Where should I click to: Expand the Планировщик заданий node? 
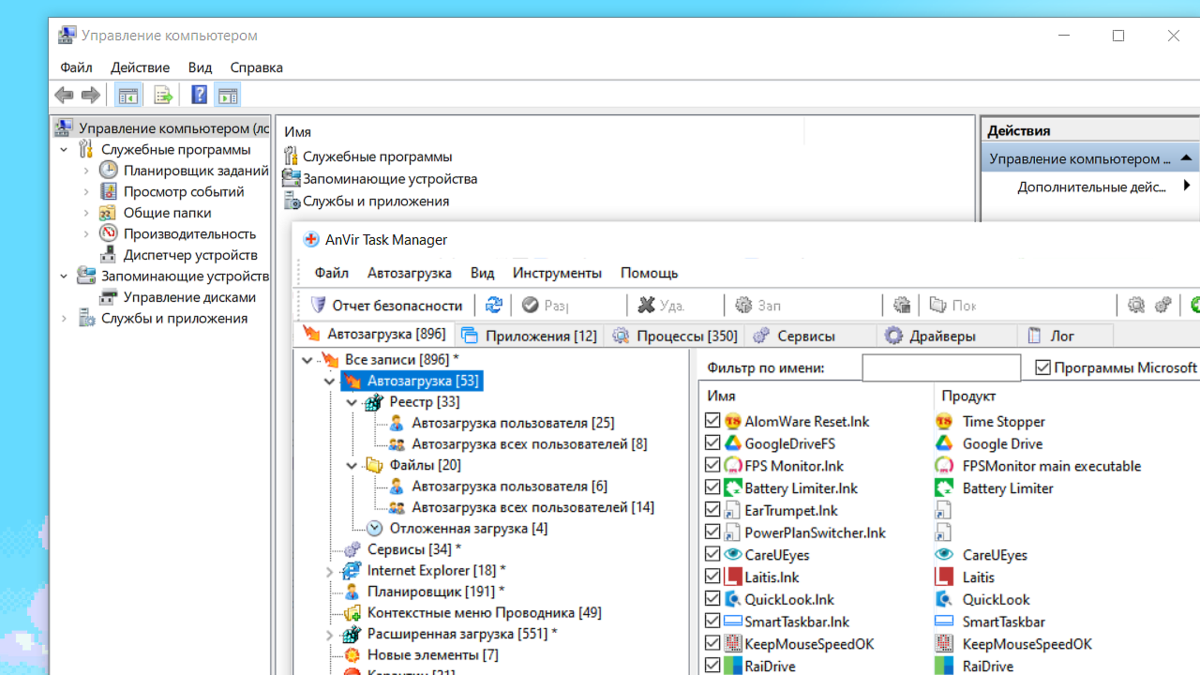(87, 171)
